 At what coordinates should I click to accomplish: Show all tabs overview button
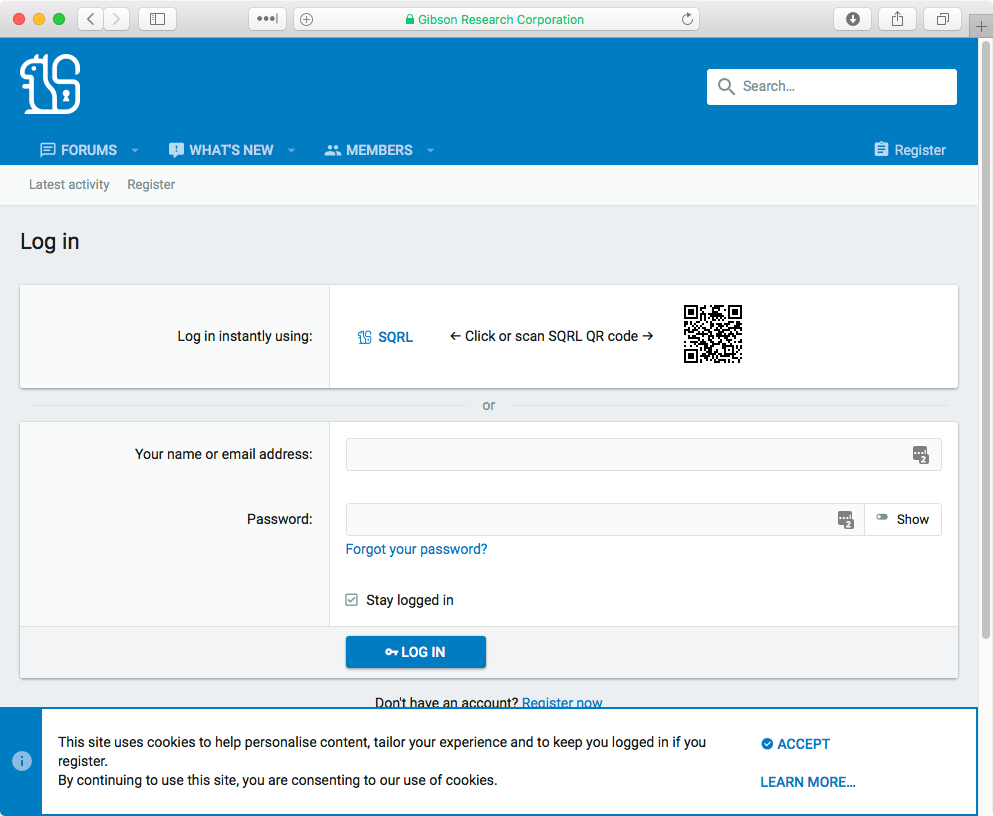[942, 19]
